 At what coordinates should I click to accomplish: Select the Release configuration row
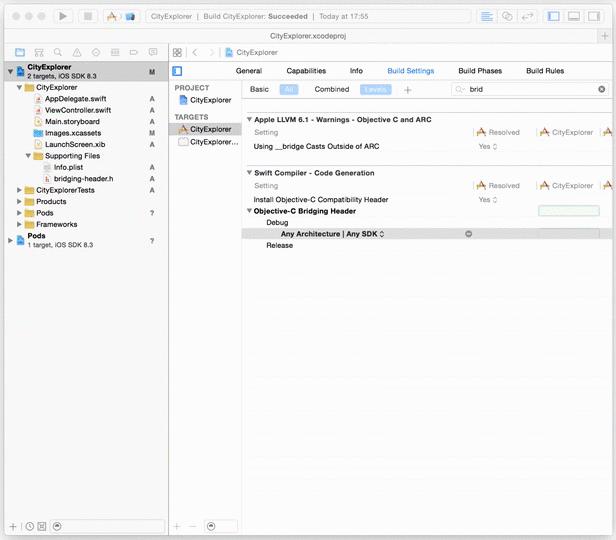[427, 245]
